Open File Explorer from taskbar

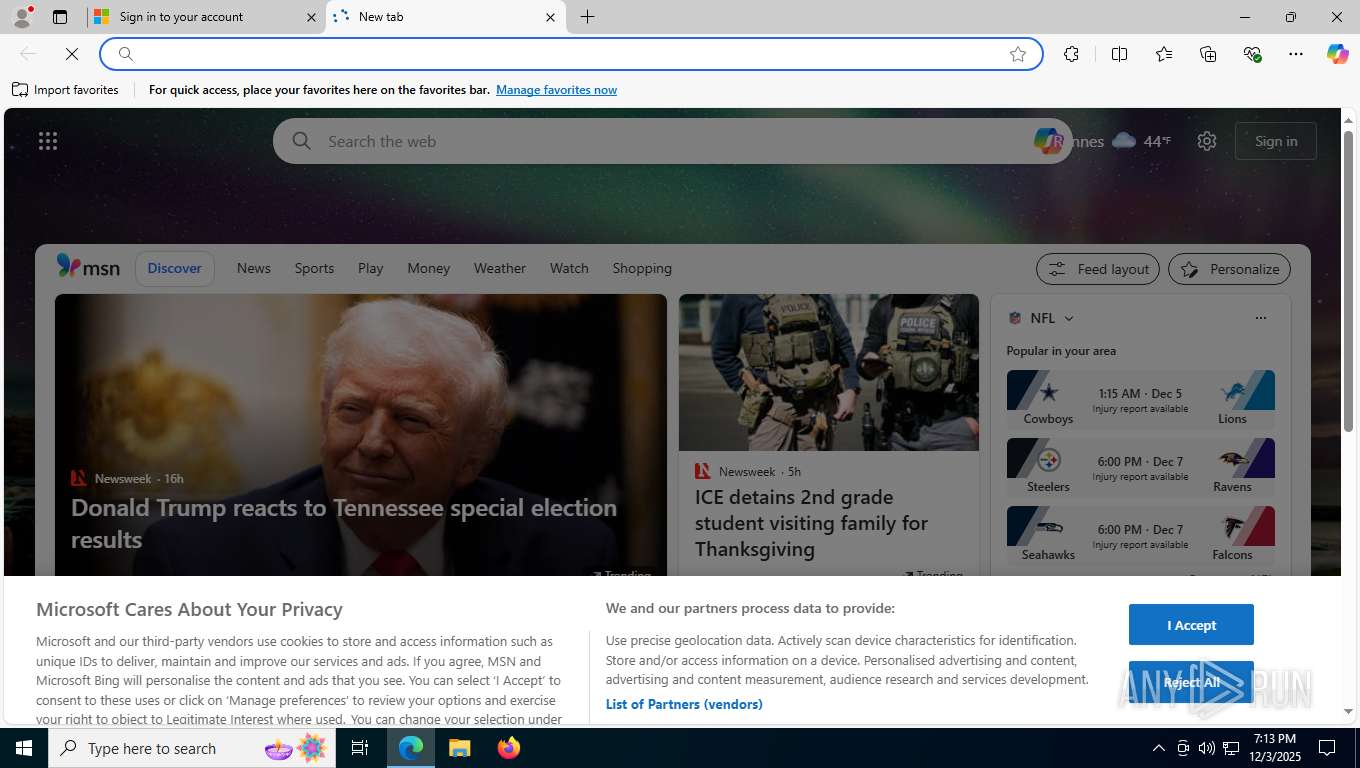coord(459,748)
